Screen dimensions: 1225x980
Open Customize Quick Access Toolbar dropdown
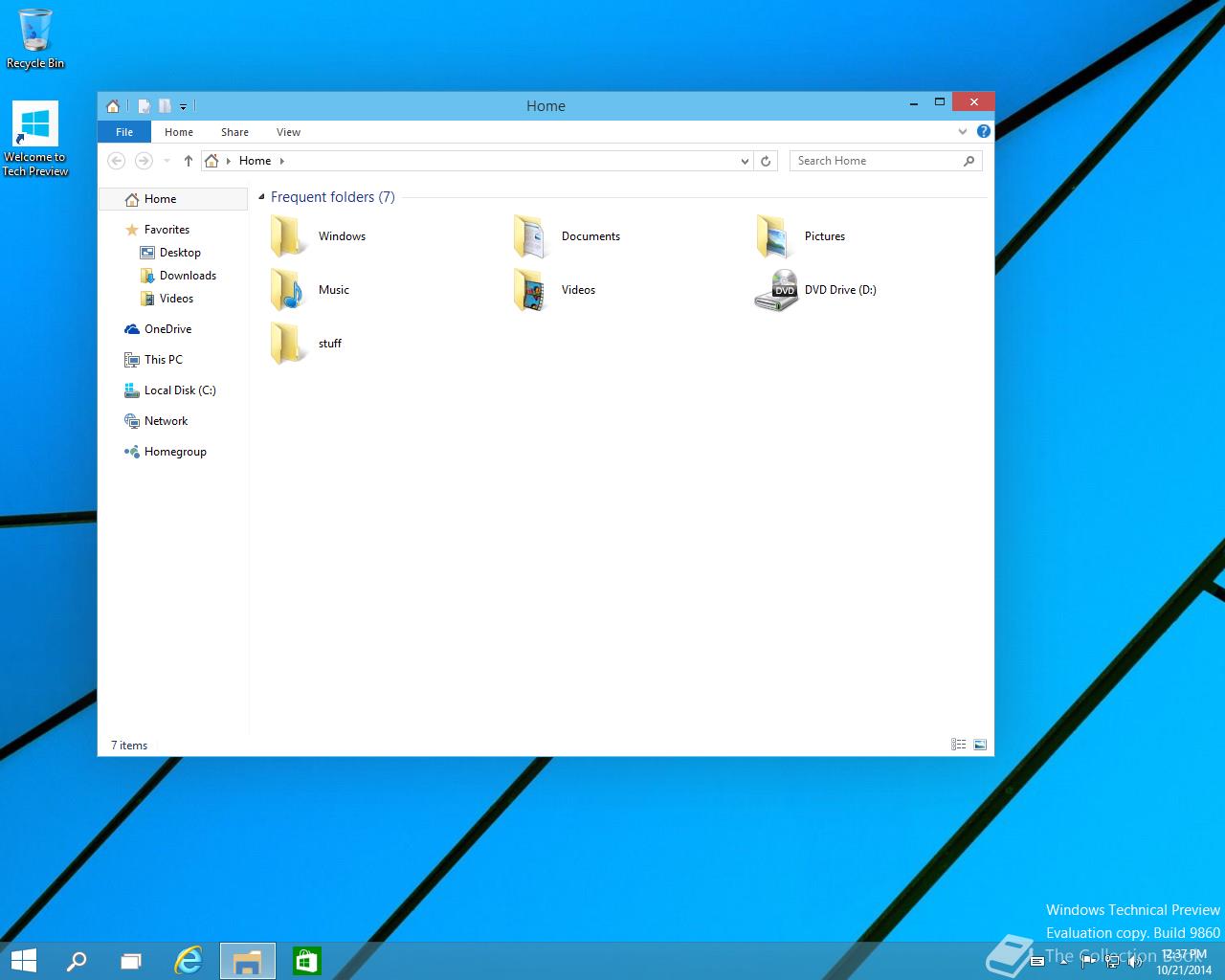[183, 107]
